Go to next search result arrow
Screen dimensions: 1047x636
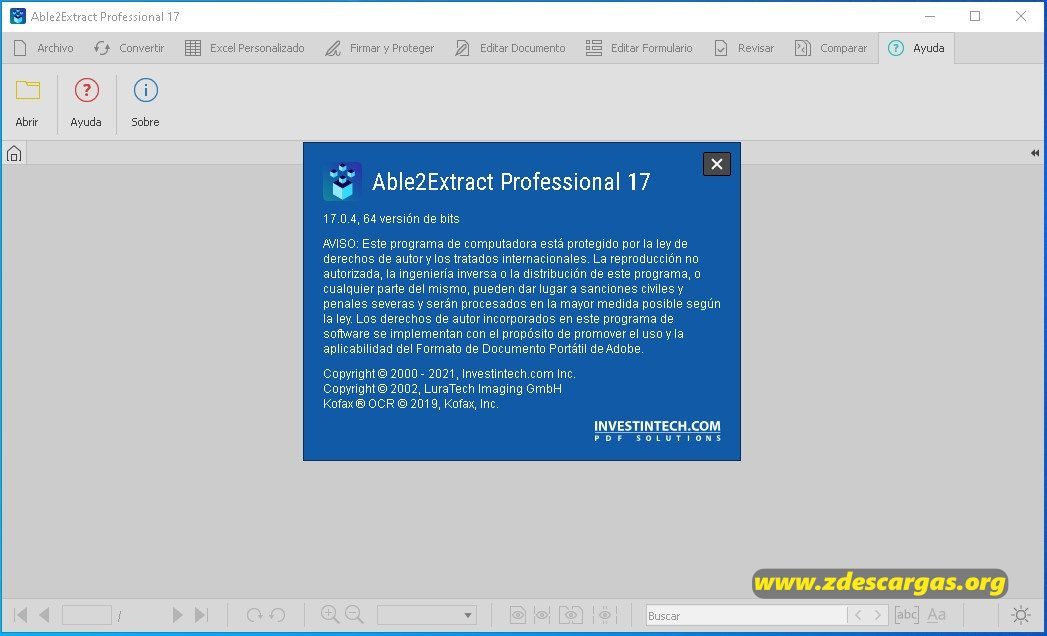878,615
